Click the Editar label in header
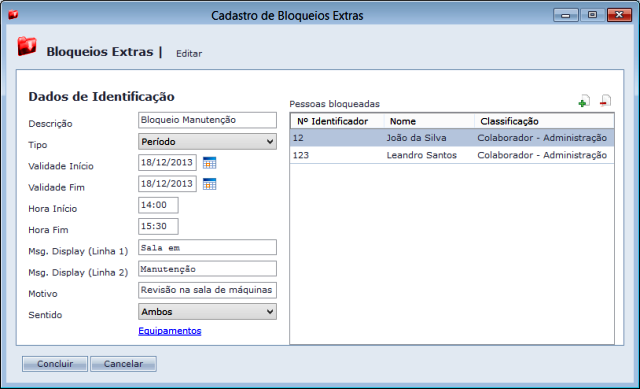640x389 pixels. 189,53
